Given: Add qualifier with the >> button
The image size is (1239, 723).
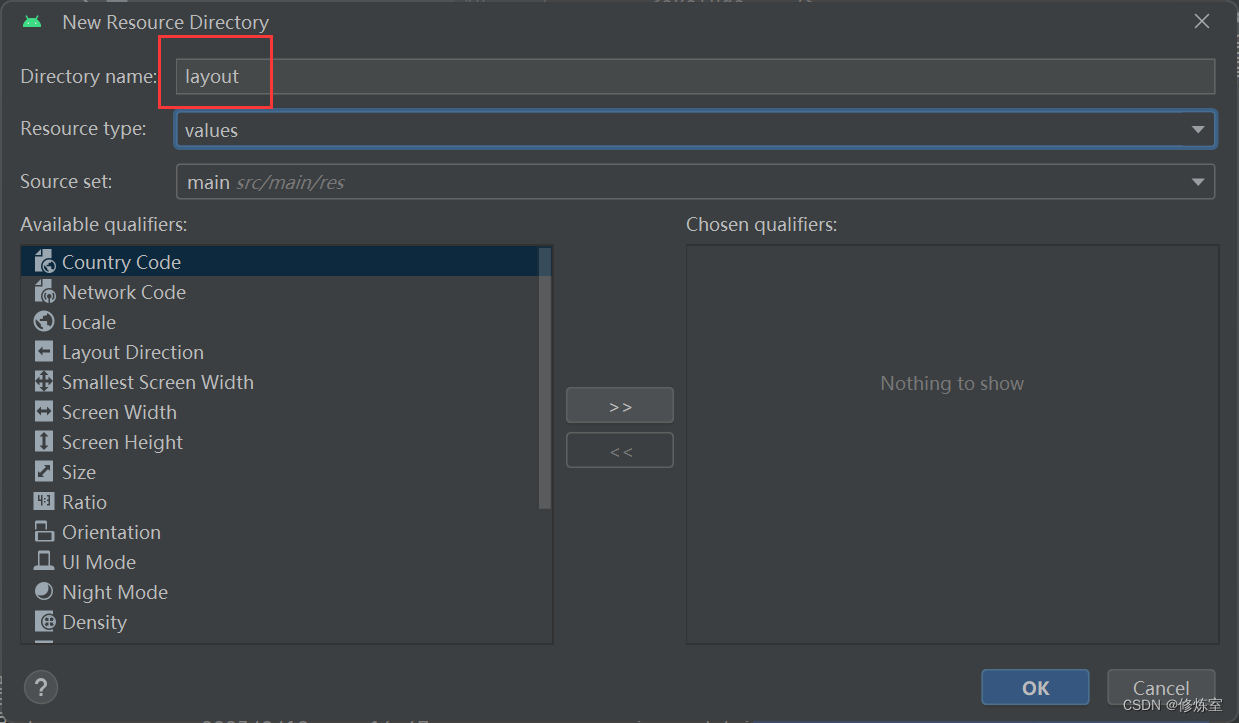Looking at the screenshot, I should click(620, 406).
